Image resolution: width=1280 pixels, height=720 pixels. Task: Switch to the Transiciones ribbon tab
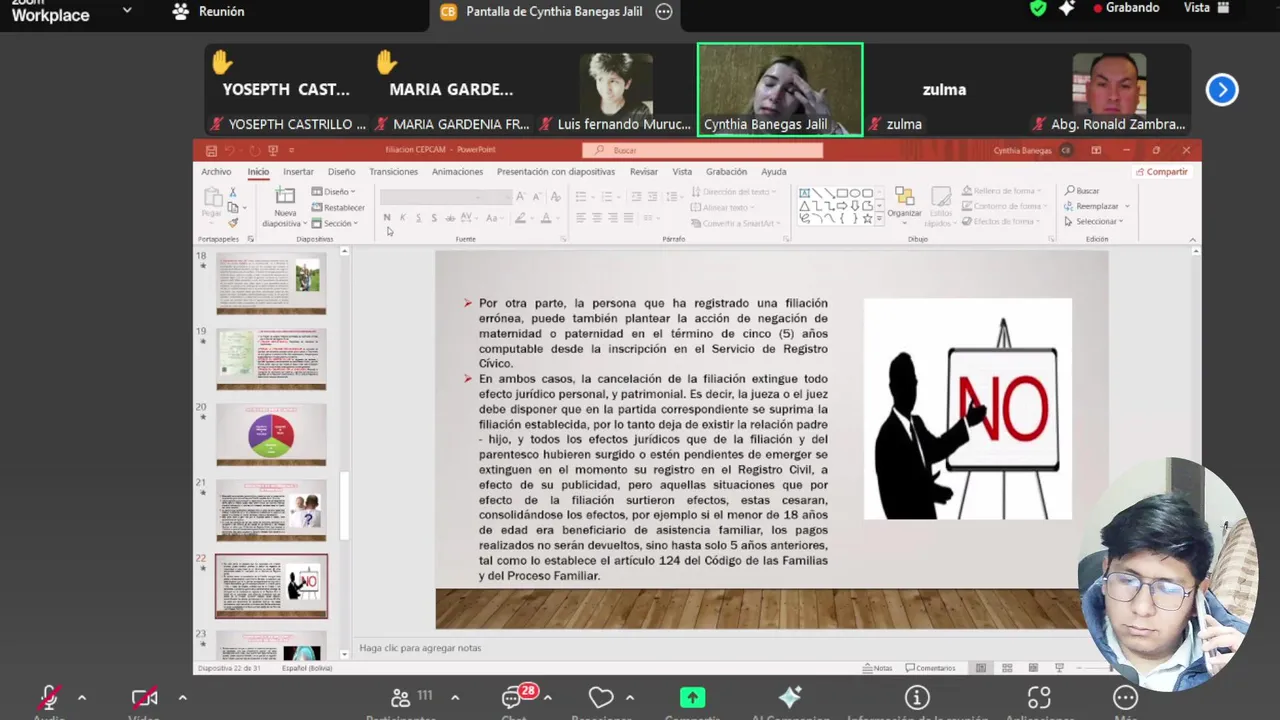[393, 172]
